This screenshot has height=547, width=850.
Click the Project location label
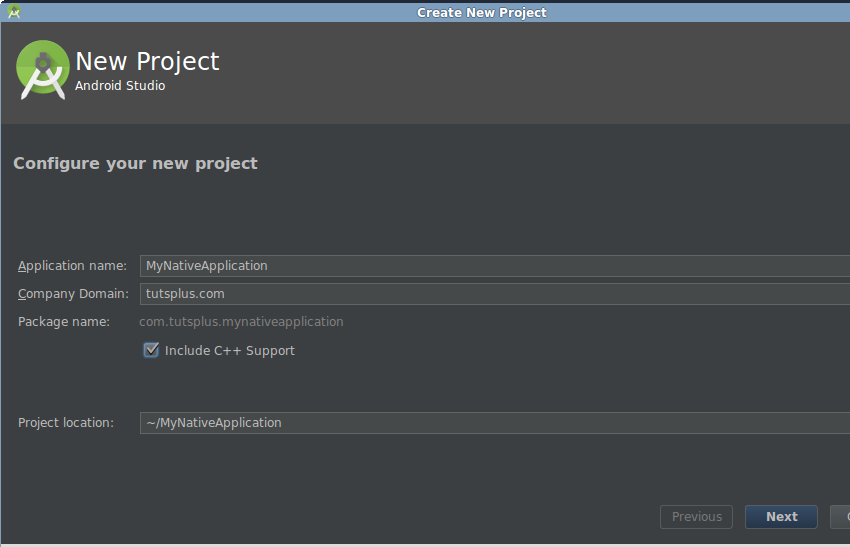[66, 423]
